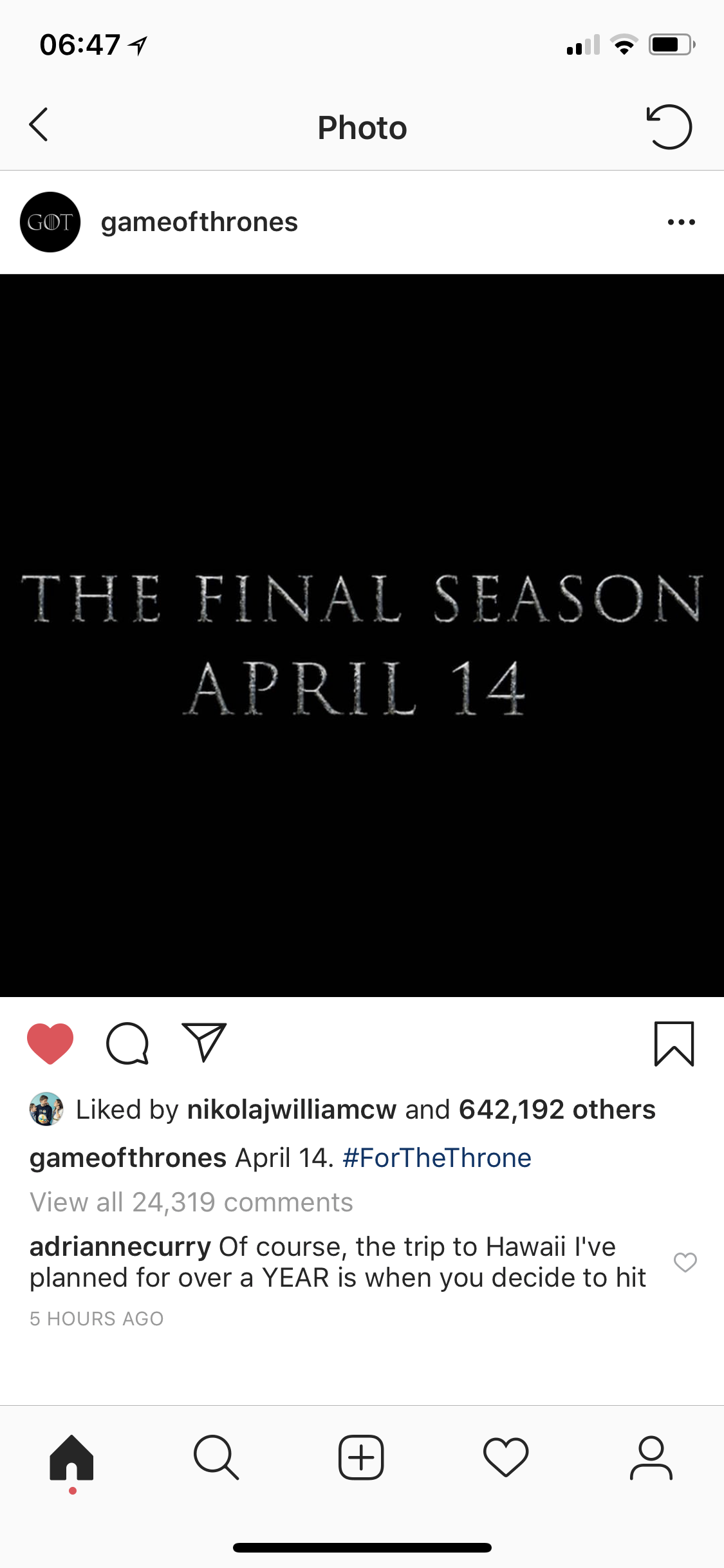The width and height of the screenshot is (724, 1568).
Task: Open the Profile tab person icon
Action: [651, 1458]
